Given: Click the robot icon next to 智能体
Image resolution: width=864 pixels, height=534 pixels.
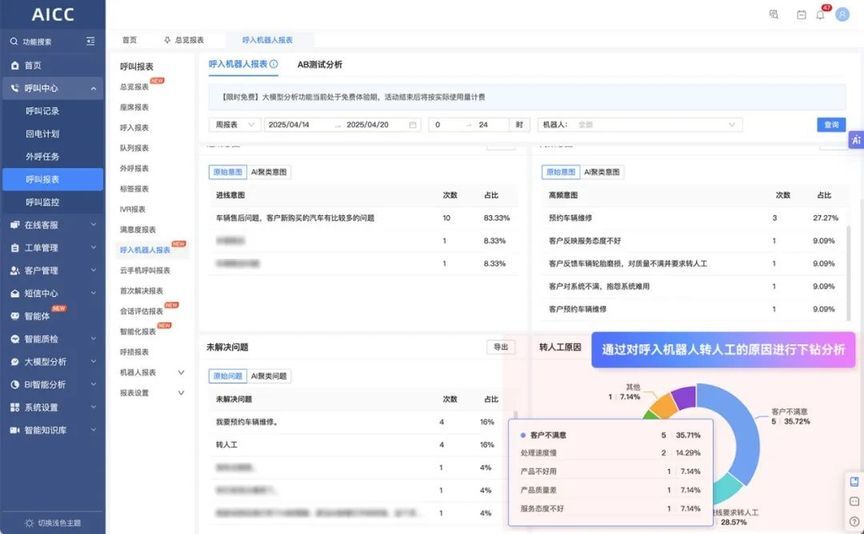Looking at the screenshot, I should (x=15, y=316).
